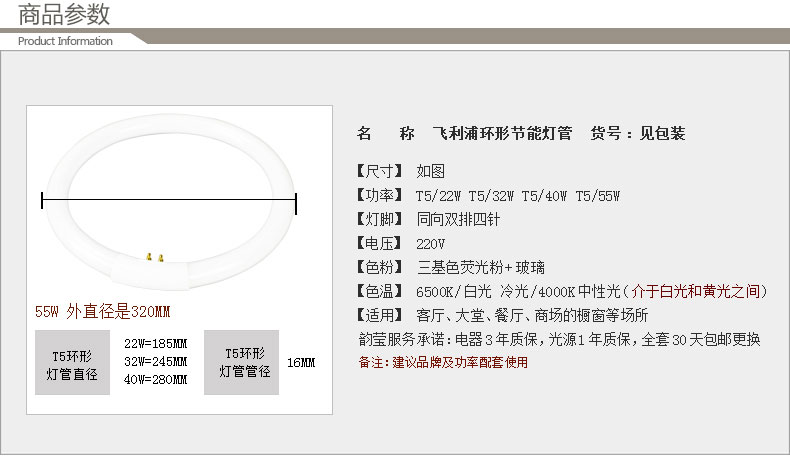Image resolution: width=790 pixels, height=462 pixels.
Task: Click the 如图 size value
Action: [431, 171]
